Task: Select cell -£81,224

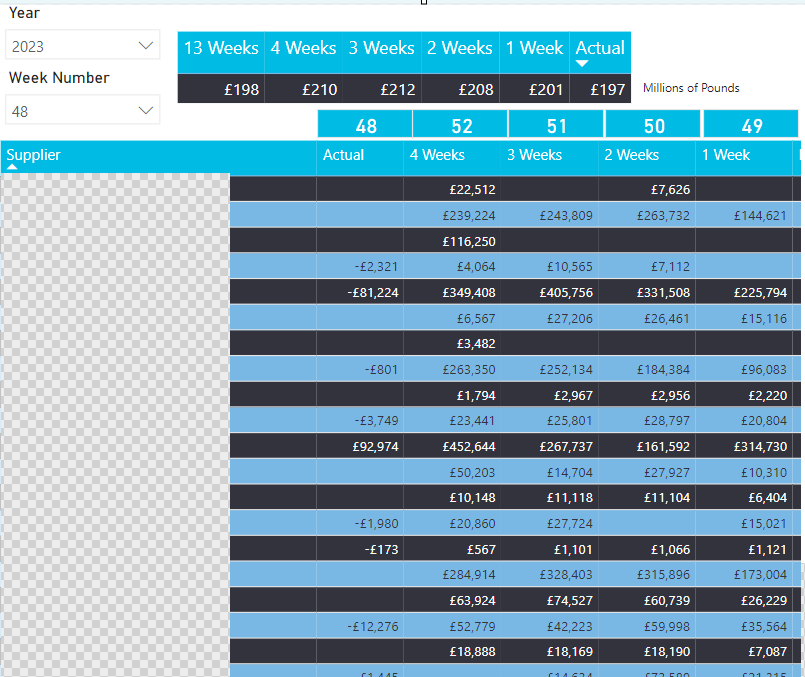Action: coord(373,293)
